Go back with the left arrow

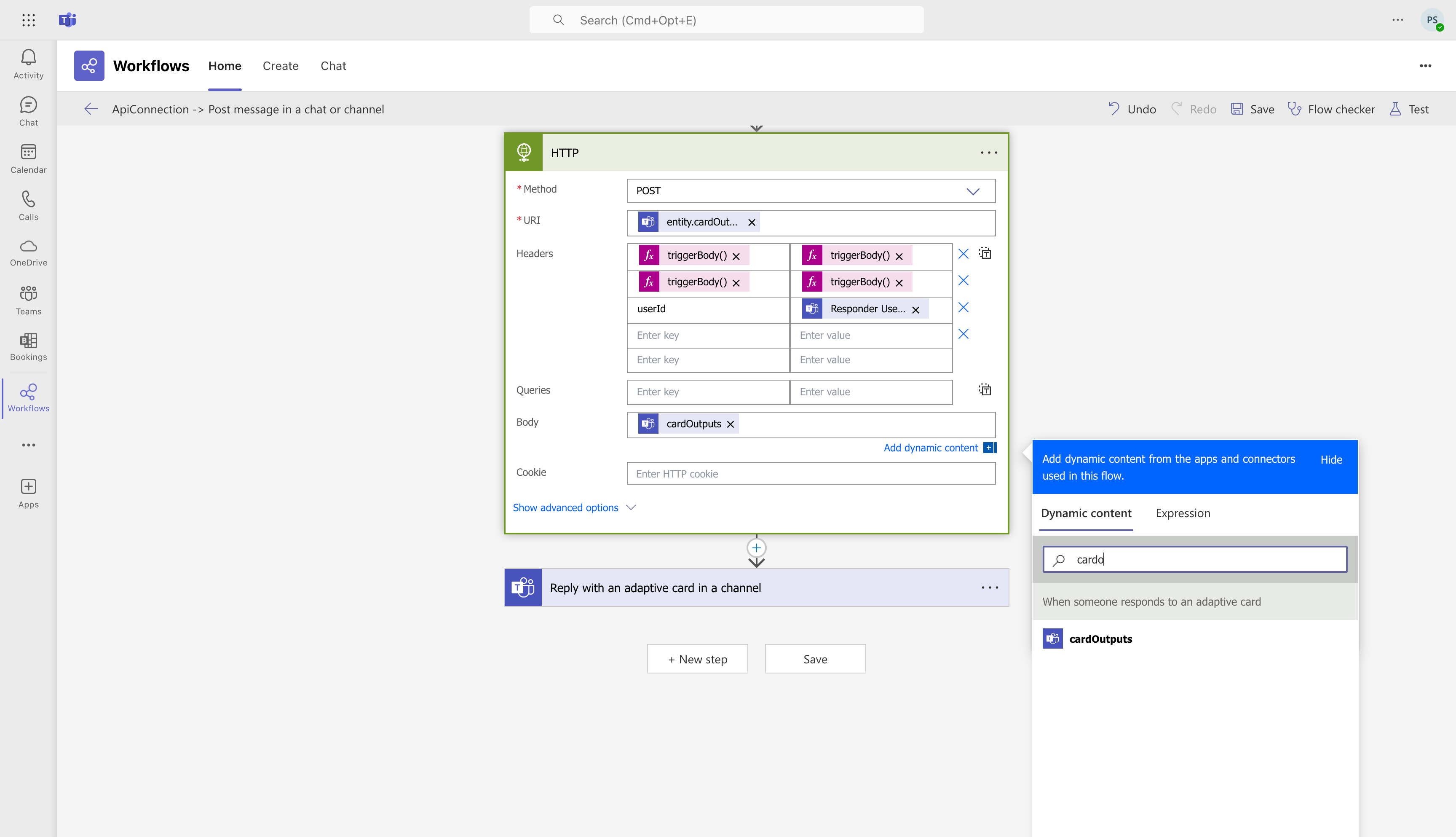[91, 109]
